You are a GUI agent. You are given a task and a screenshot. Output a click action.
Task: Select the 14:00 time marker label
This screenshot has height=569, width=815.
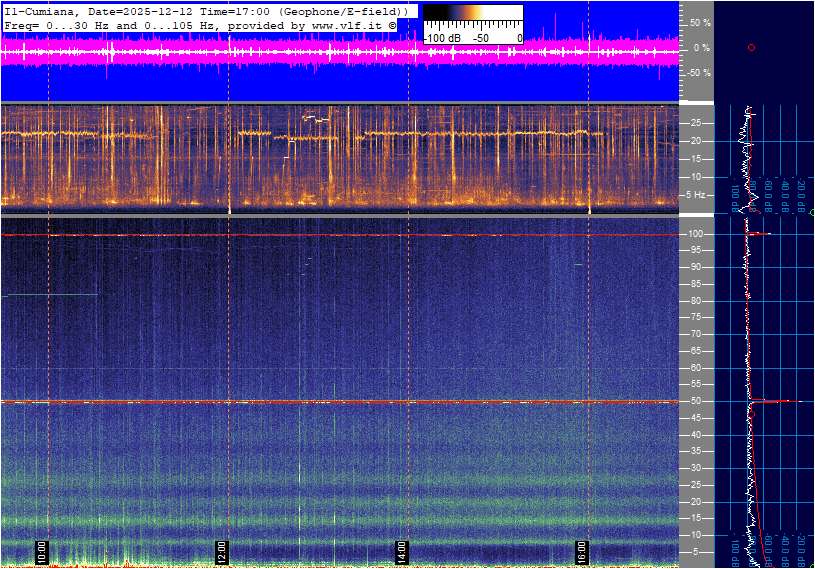(x=402, y=551)
